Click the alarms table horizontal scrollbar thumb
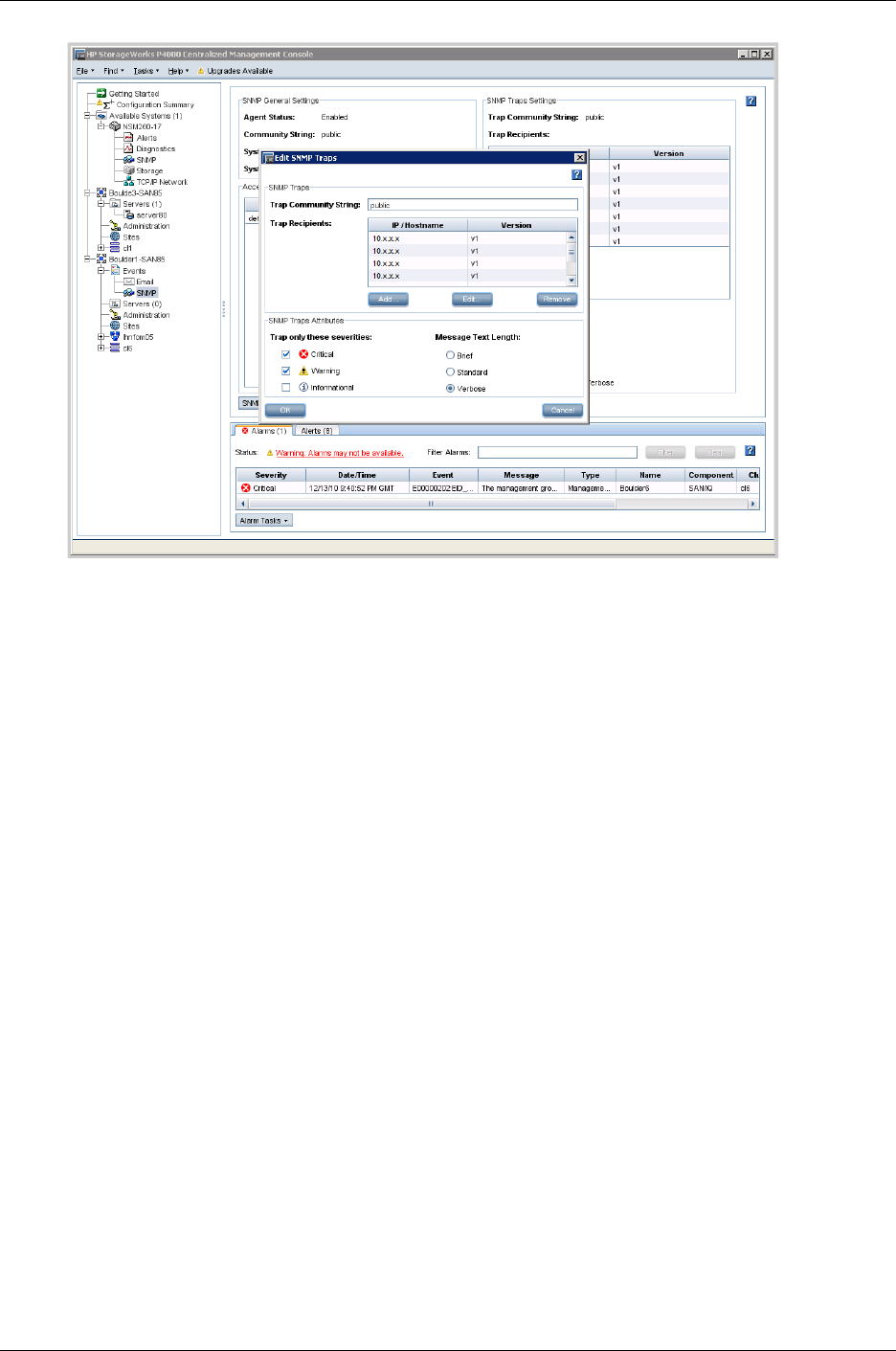This screenshot has height=1351, width=896. point(431,504)
